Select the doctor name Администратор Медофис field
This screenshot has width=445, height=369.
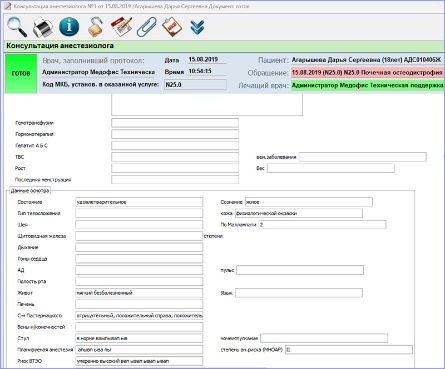[99, 72]
